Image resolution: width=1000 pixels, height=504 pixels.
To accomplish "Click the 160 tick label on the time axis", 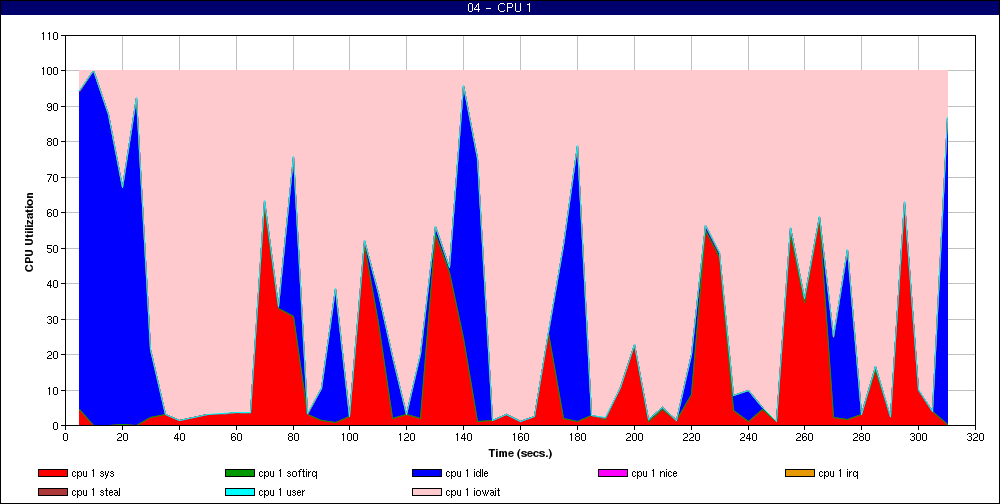I will coord(520,437).
